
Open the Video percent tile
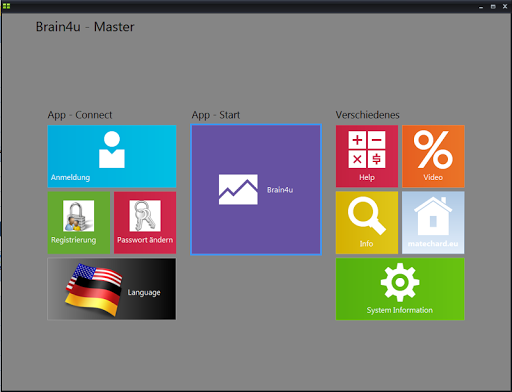(x=433, y=156)
